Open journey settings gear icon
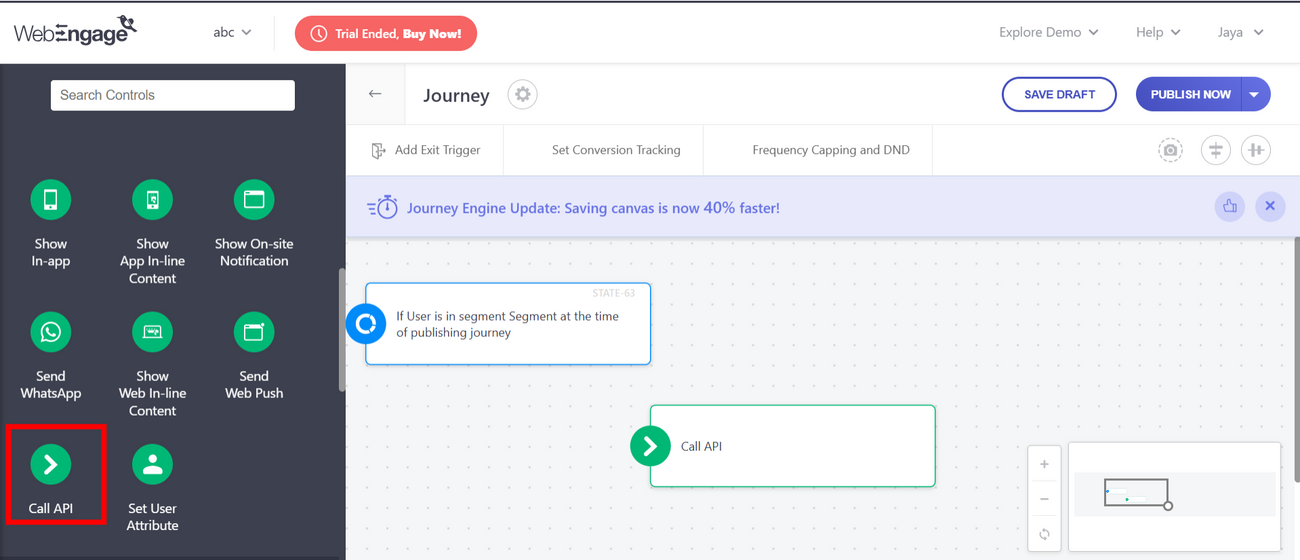 pyautogui.click(x=522, y=95)
